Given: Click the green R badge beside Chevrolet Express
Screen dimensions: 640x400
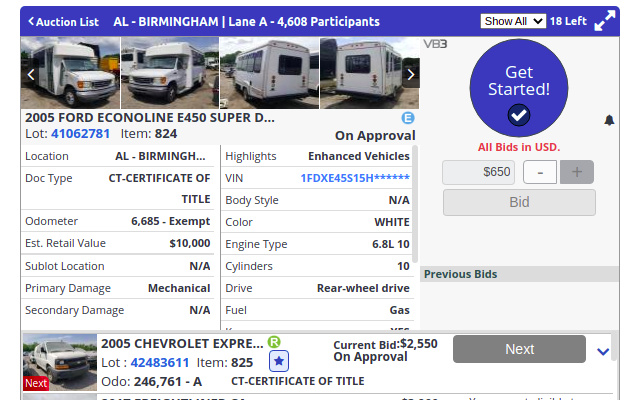Looking at the screenshot, I should pos(274,342).
